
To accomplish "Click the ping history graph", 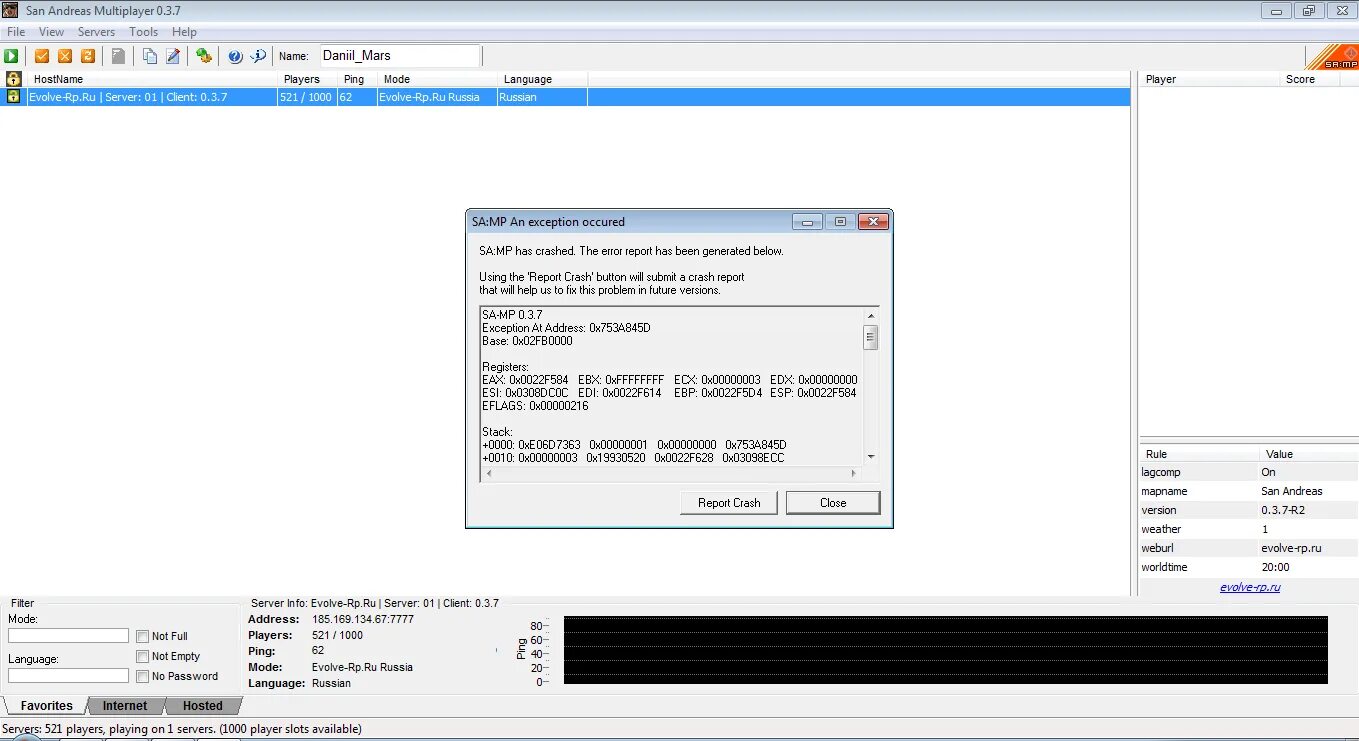I will coord(945,650).
